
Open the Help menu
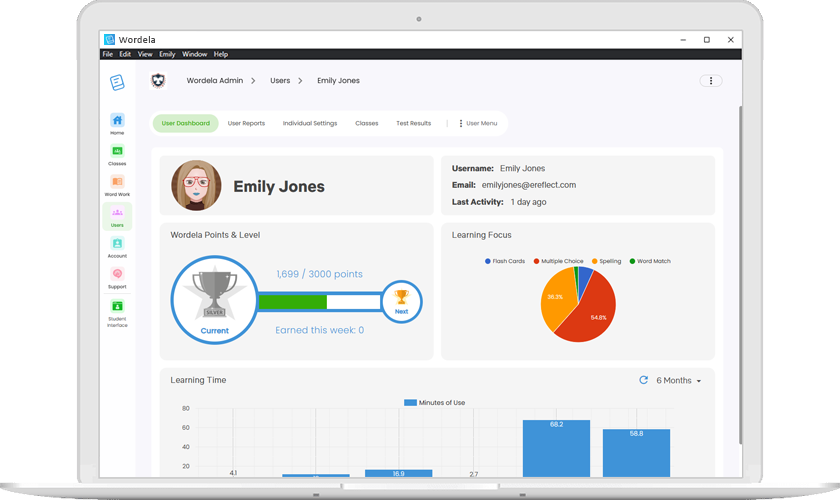(221, 54)
